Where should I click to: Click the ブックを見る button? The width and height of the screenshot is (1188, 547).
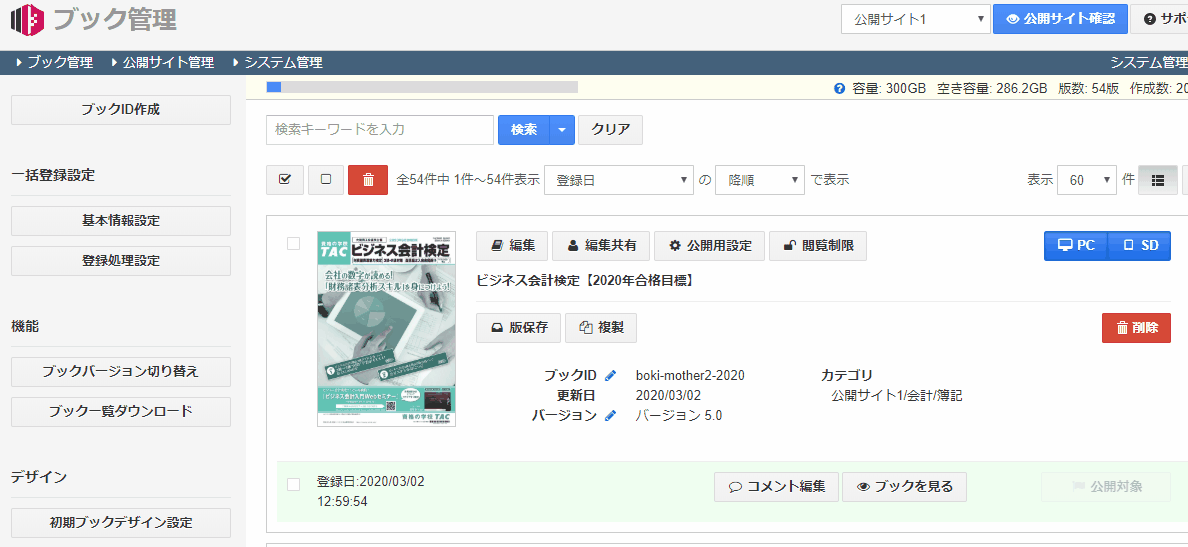pos(904,487)
